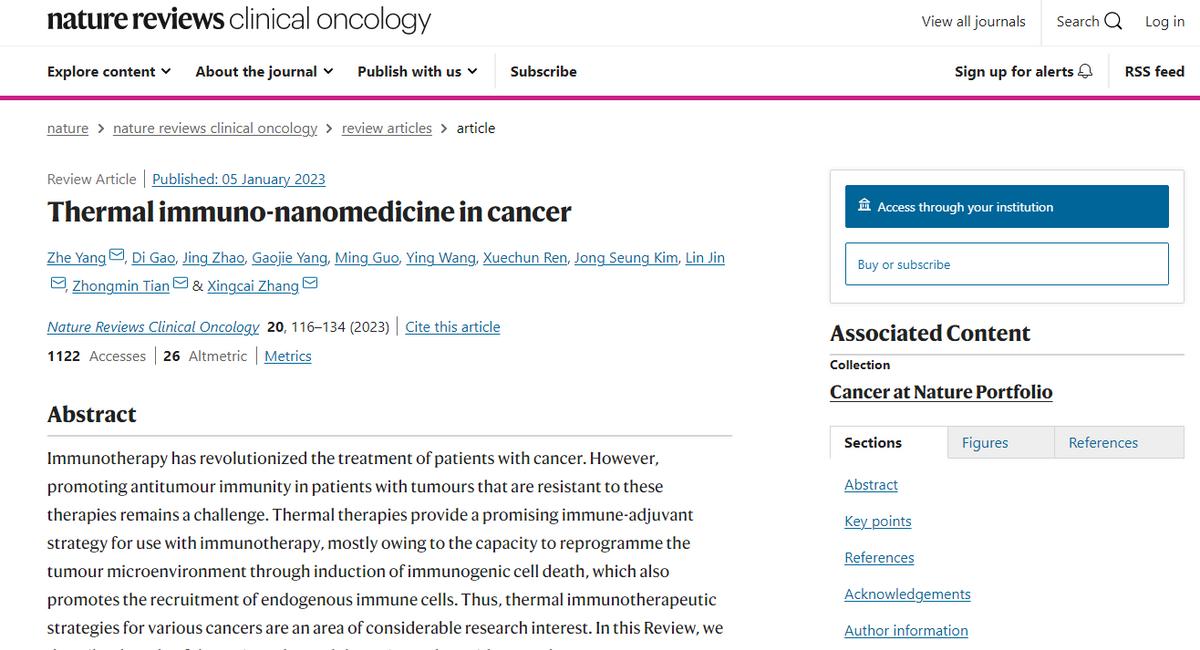1200x650 pixels.
Task: Select the Sections tab
Action: tap(873, 443)
